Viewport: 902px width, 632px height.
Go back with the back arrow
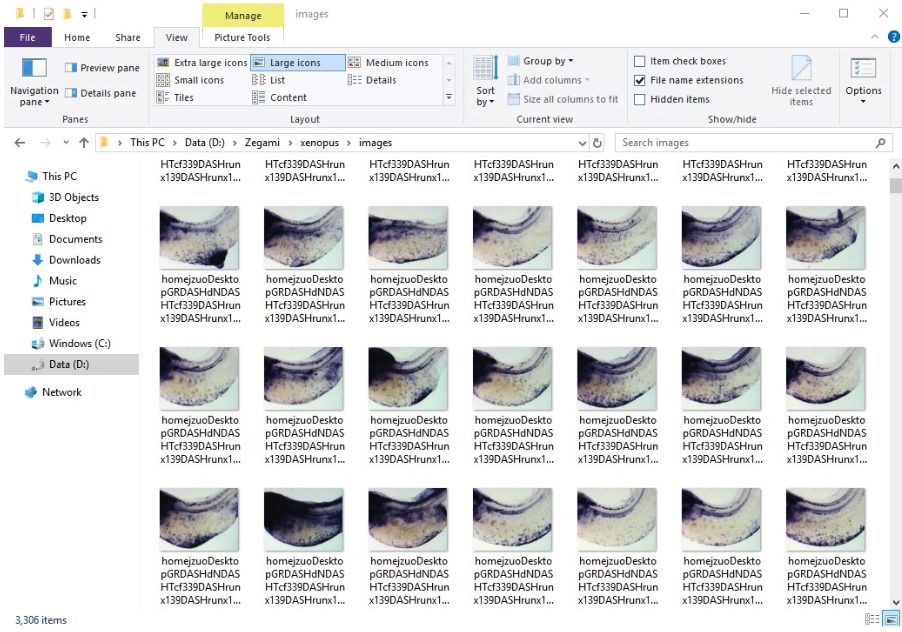click(20, 143)
